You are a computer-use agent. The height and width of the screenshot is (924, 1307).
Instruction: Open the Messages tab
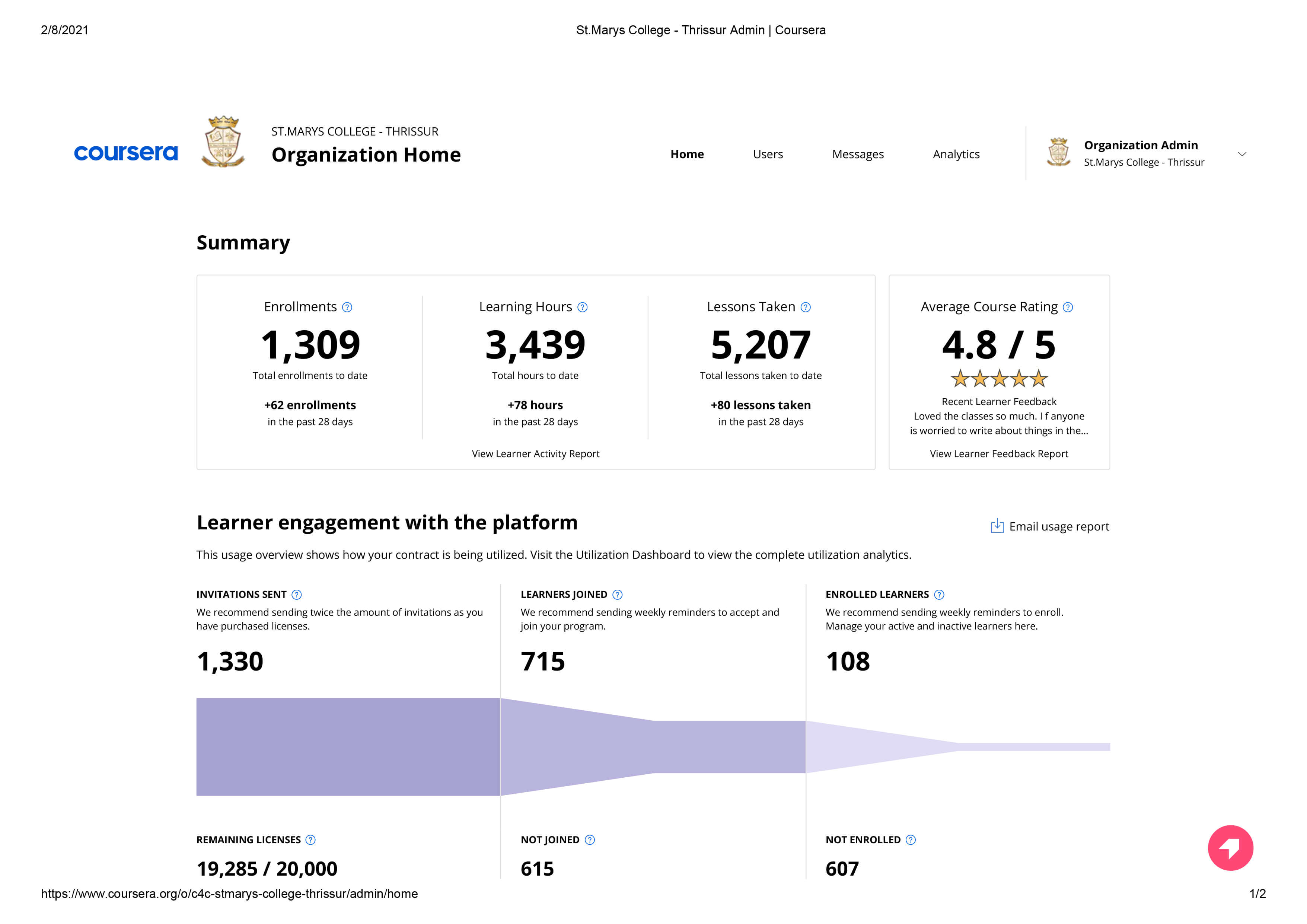click(x=858, y=154)
